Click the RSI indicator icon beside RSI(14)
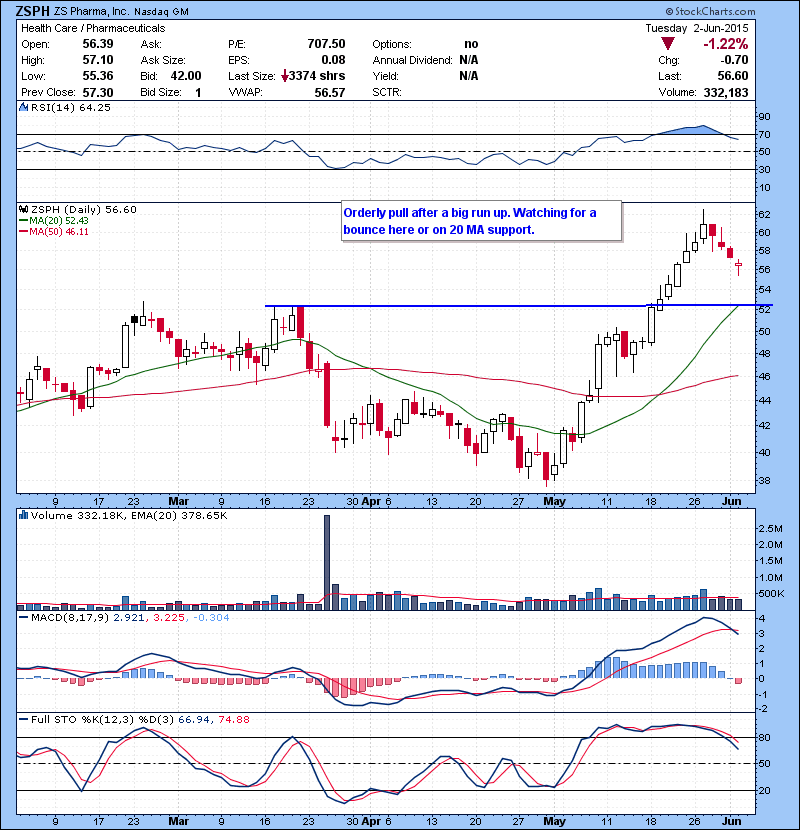Image resolution: width=800 pixels, height=830 pixels. pyautogui.click(x=23, y=107)
